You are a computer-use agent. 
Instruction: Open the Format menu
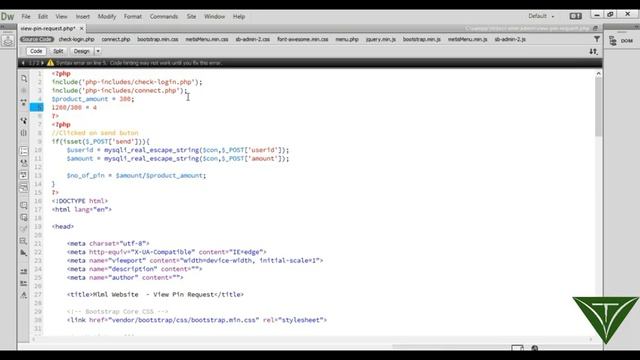coord(133,16)
